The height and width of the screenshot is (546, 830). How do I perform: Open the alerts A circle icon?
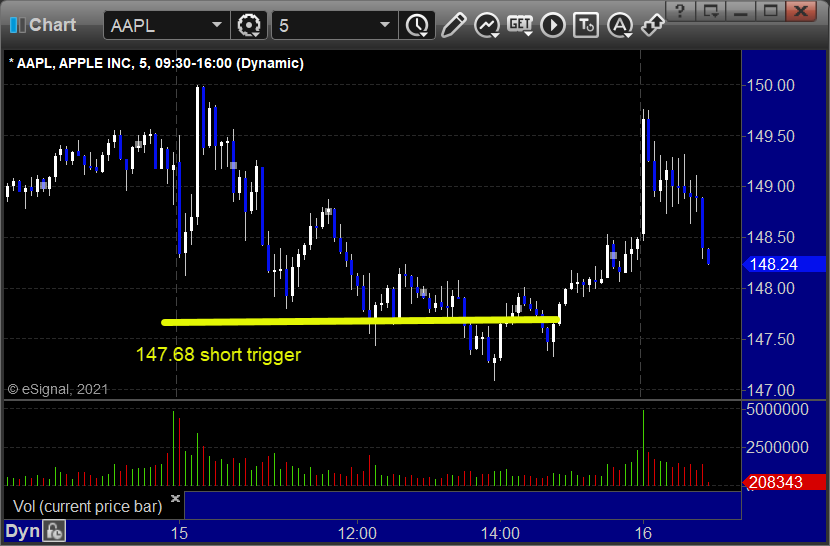pyautogui.click(x=619, y=25)
